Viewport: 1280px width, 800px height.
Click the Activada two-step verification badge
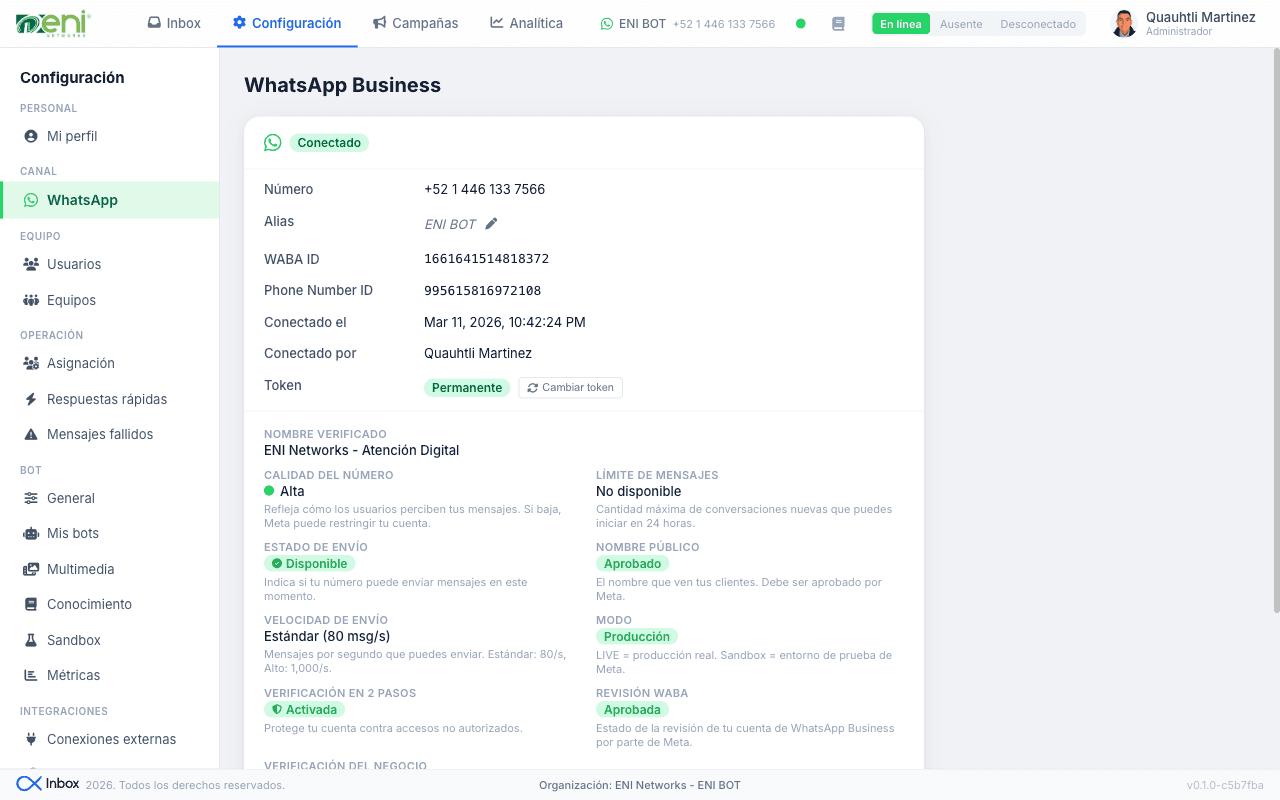[x=305, y=709]
